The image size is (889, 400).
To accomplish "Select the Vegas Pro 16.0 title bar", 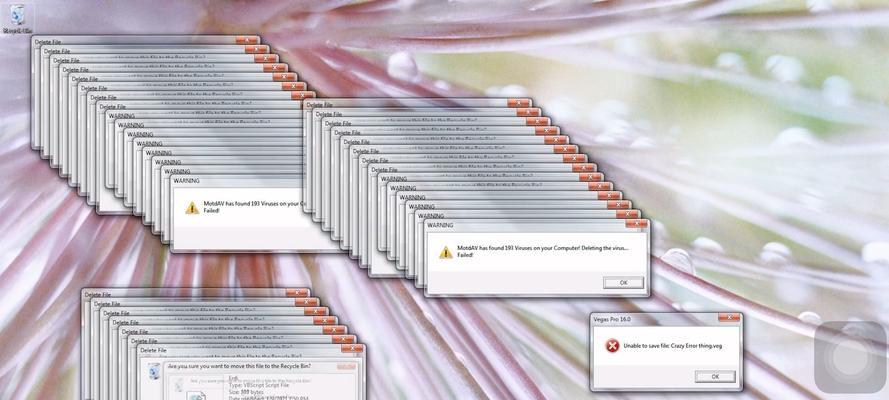I will [650, 319].
